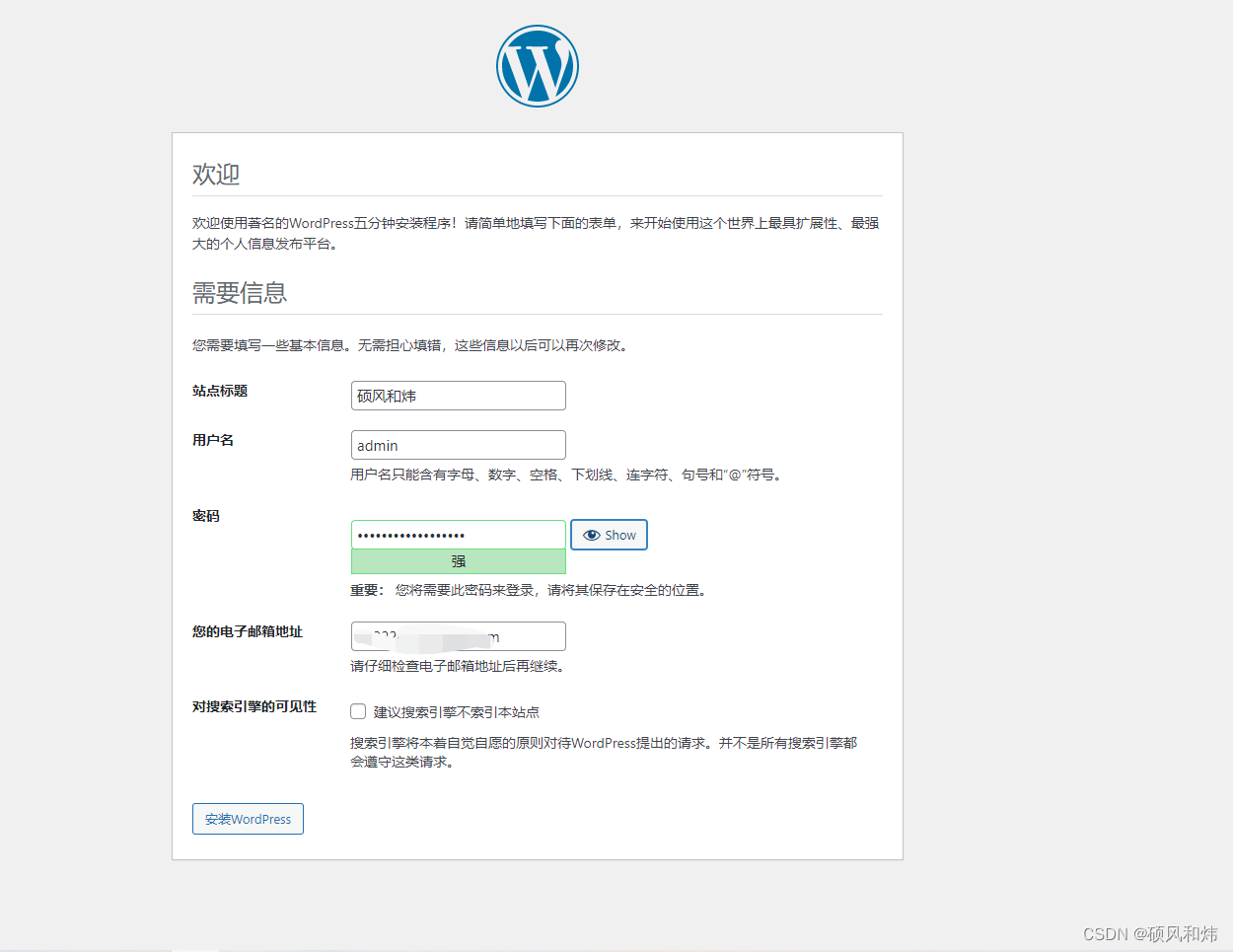Click the 站点标题 field label
Screen dimensions: 1233x952
(220, 391)
